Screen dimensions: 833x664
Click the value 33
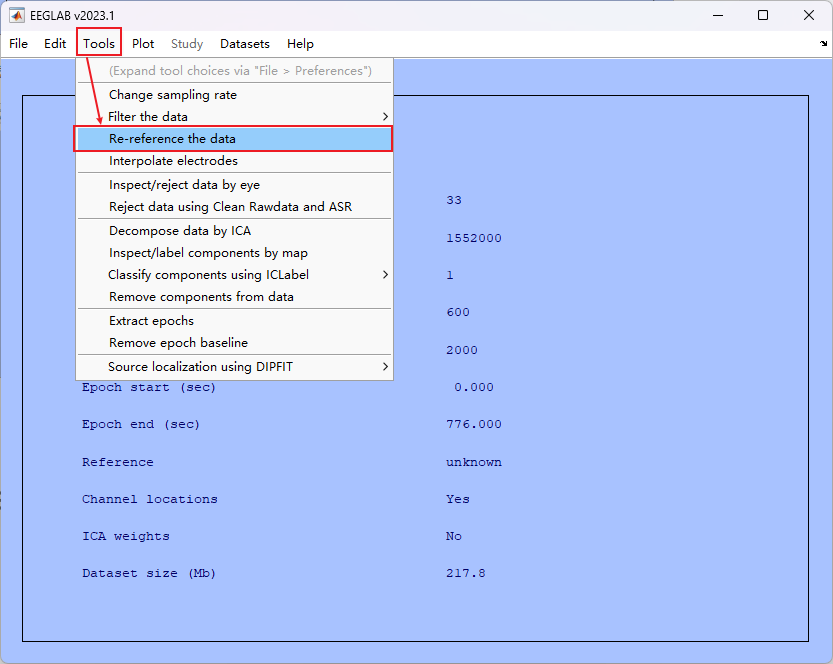point(454,200)
